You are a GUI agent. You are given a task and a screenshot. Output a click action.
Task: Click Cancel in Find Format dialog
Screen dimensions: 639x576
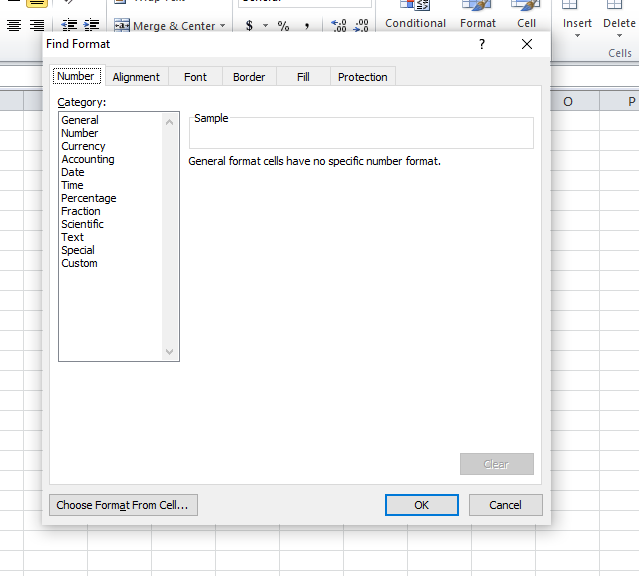pos(505,505)
